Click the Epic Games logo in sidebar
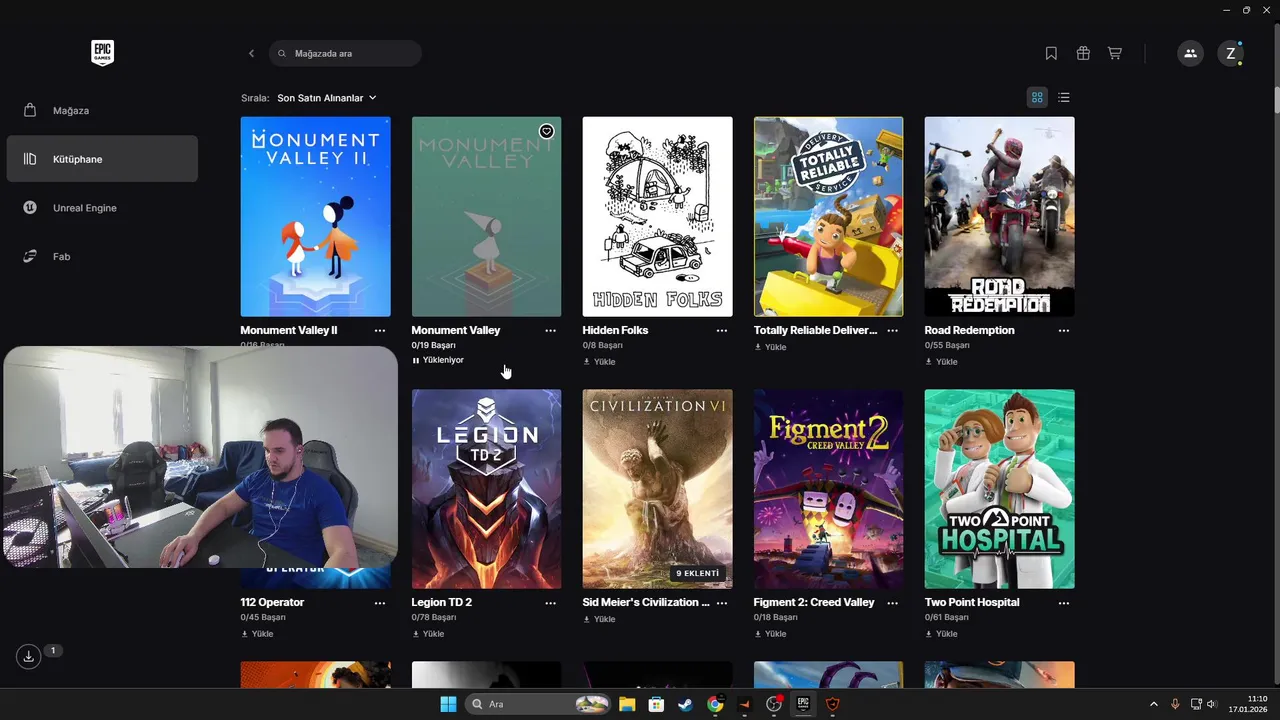The width and height of the screenshot is (1280, 720). click(102, 53)
